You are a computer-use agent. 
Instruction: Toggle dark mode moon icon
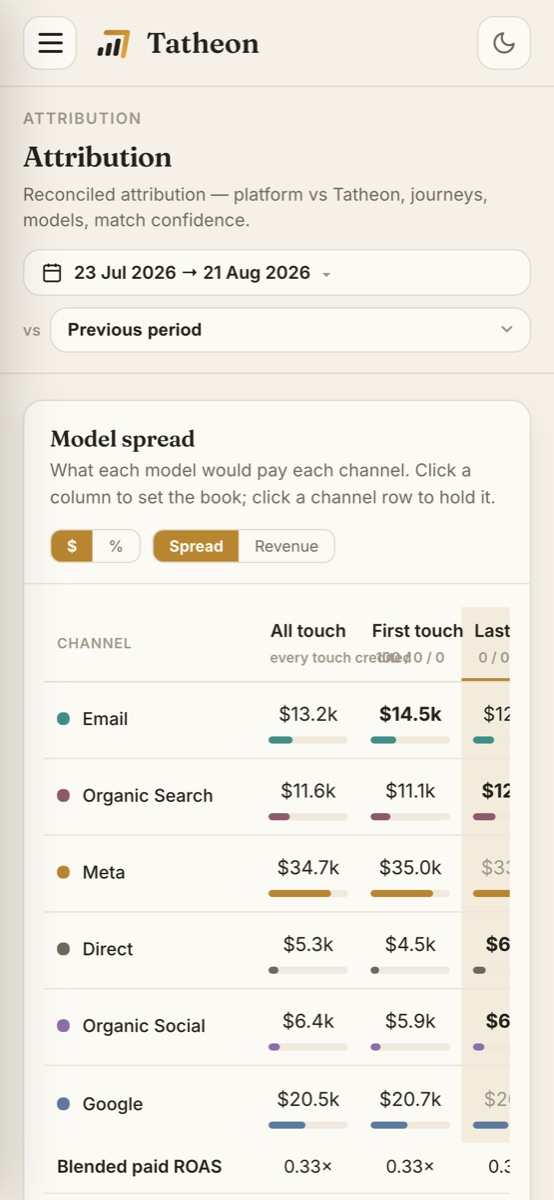pyautogui.click(x=504, y=43)
